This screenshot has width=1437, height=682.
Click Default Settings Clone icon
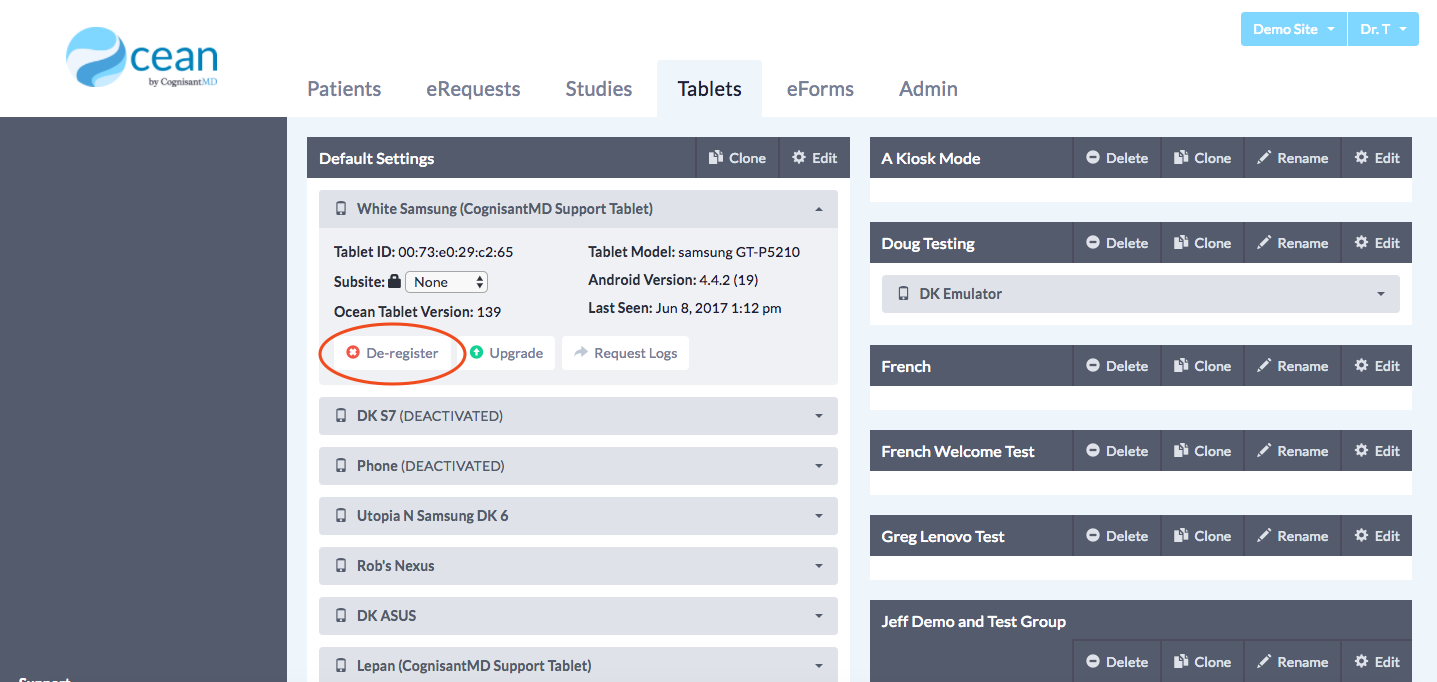pos(716,158)
